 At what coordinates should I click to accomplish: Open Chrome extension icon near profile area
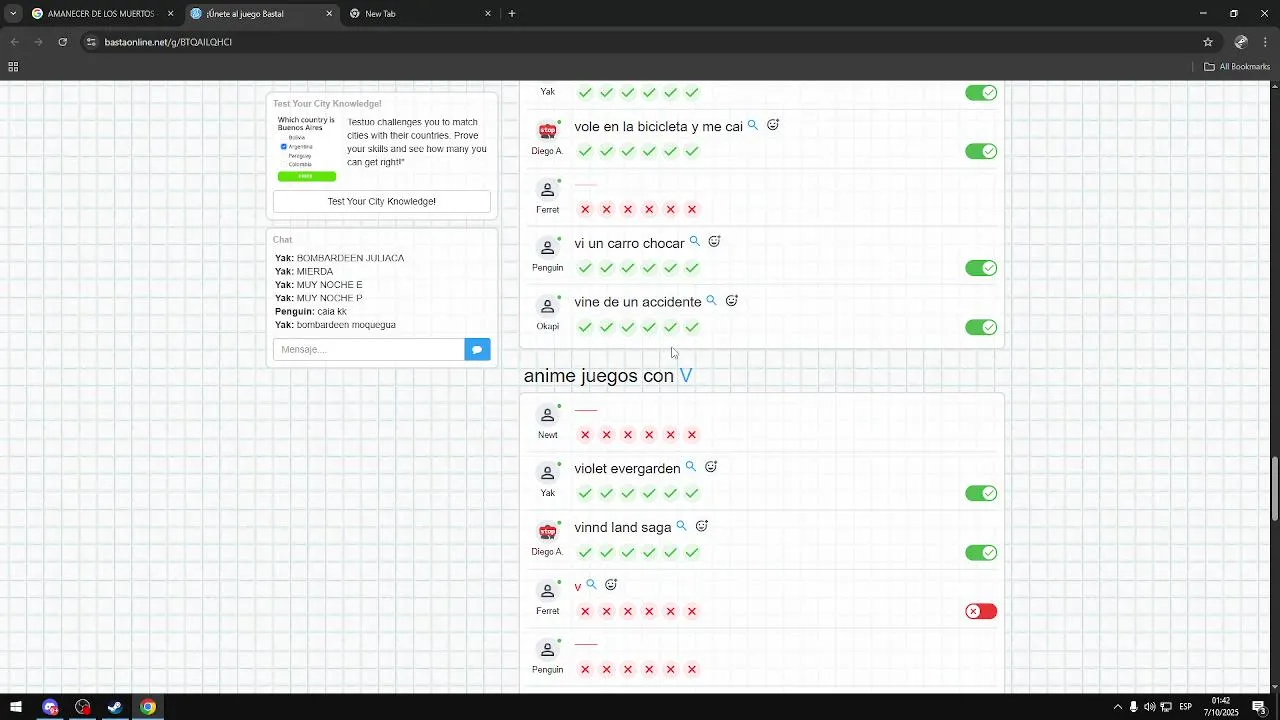click(x=1241, y=42)
